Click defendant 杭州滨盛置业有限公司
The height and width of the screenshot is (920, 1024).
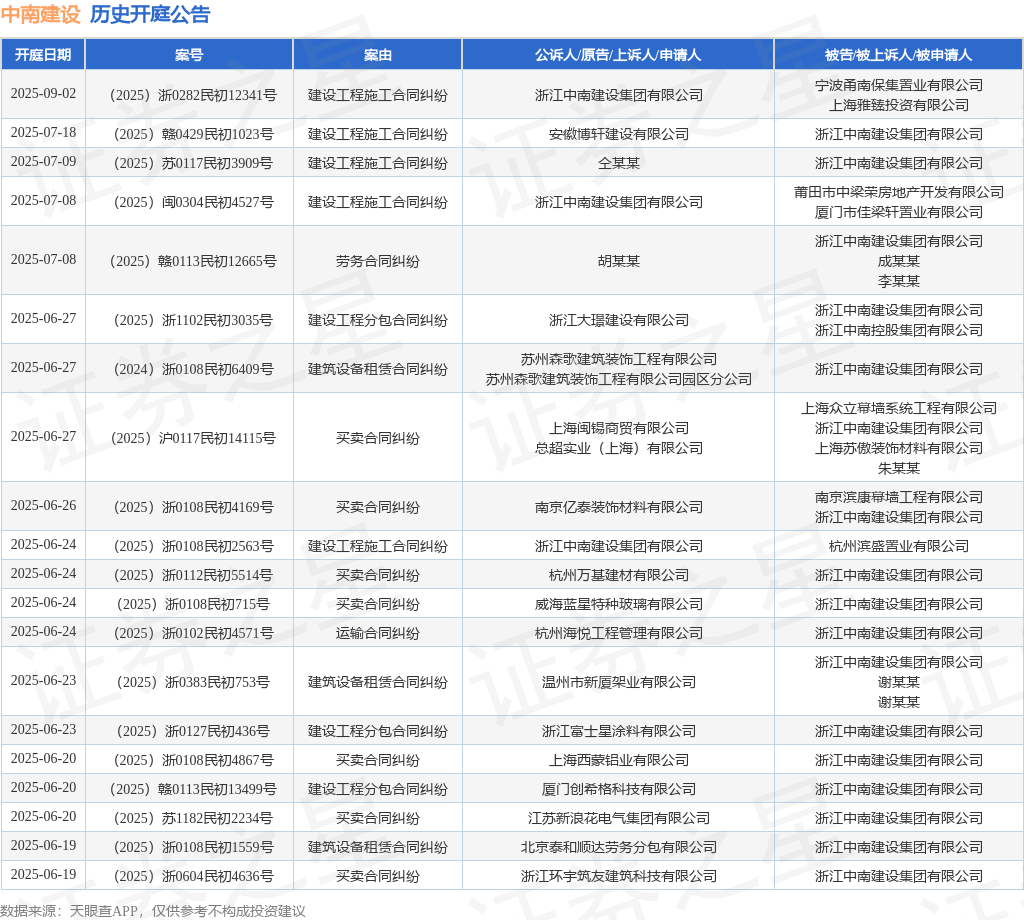pos(899,547)
